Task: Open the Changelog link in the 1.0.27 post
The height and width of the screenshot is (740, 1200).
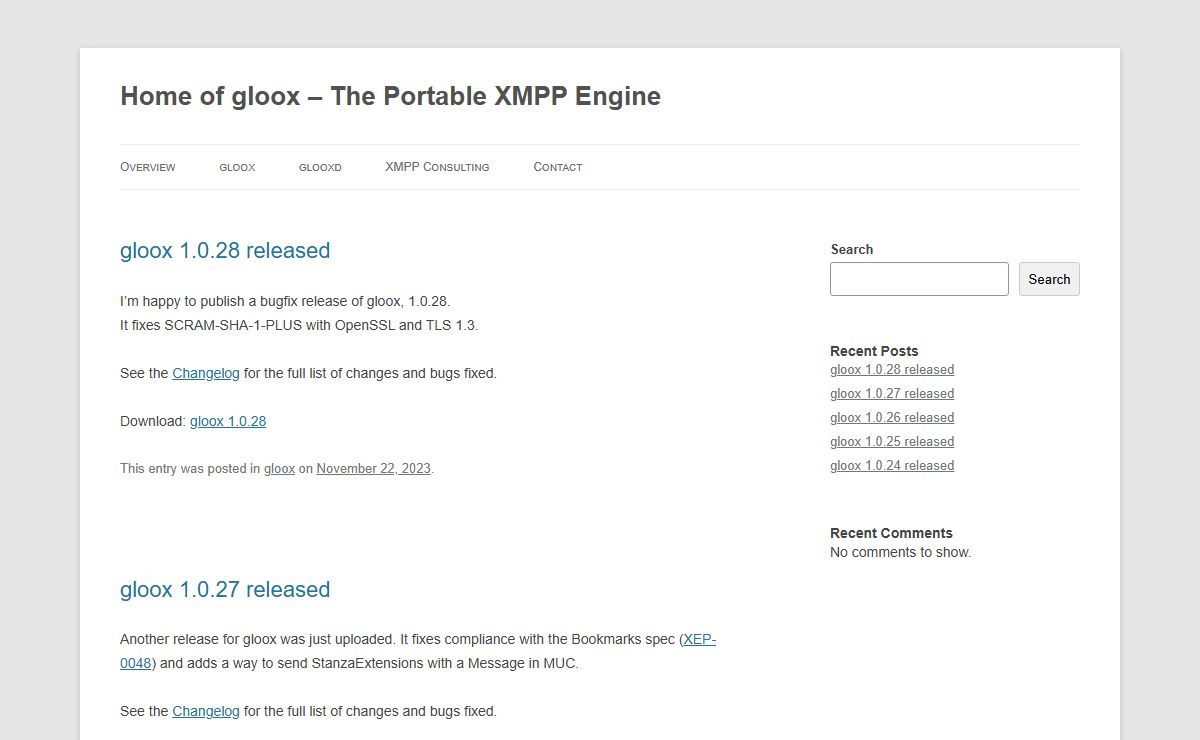Action: (x=206, y=711)
